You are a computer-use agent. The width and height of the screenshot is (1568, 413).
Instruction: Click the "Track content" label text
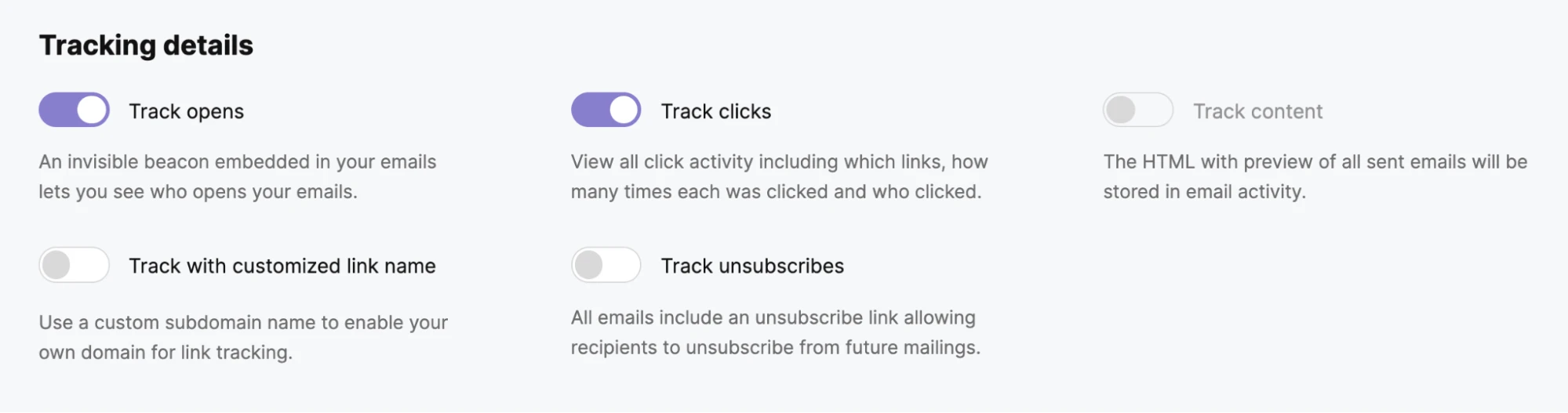1257,111
